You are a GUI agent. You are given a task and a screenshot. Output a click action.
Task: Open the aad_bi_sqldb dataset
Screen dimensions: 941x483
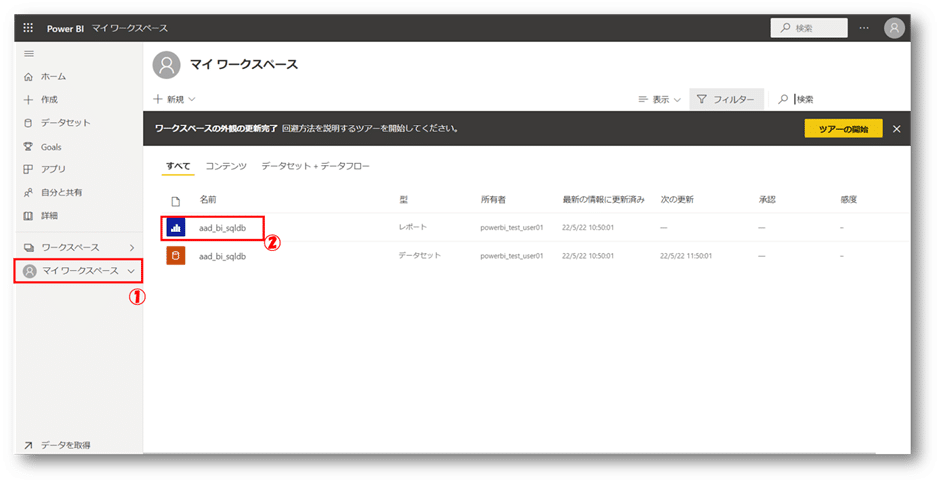[x=223, y=257]
